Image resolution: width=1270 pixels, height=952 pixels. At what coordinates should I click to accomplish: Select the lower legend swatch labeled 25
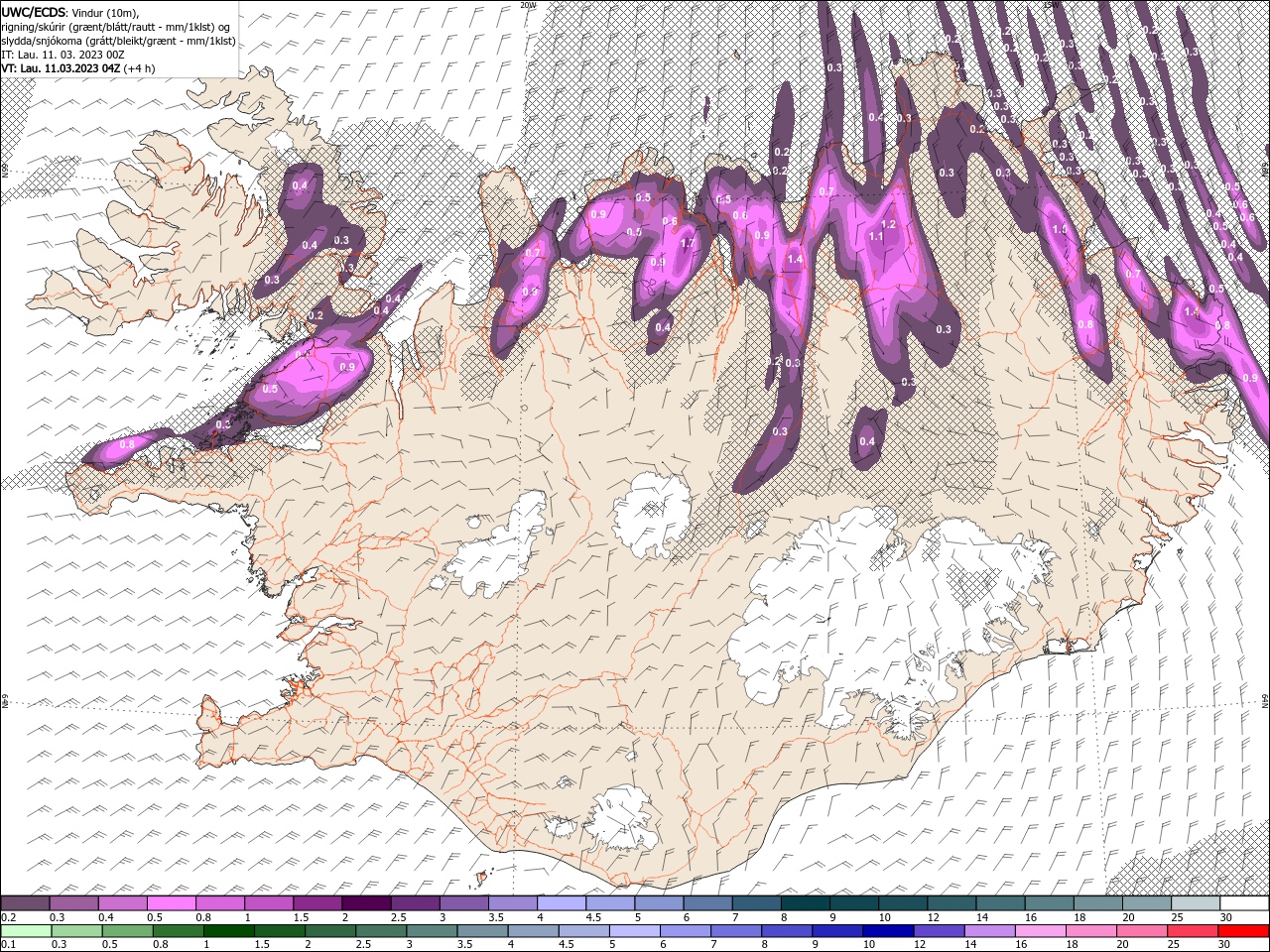point(1193,930)
